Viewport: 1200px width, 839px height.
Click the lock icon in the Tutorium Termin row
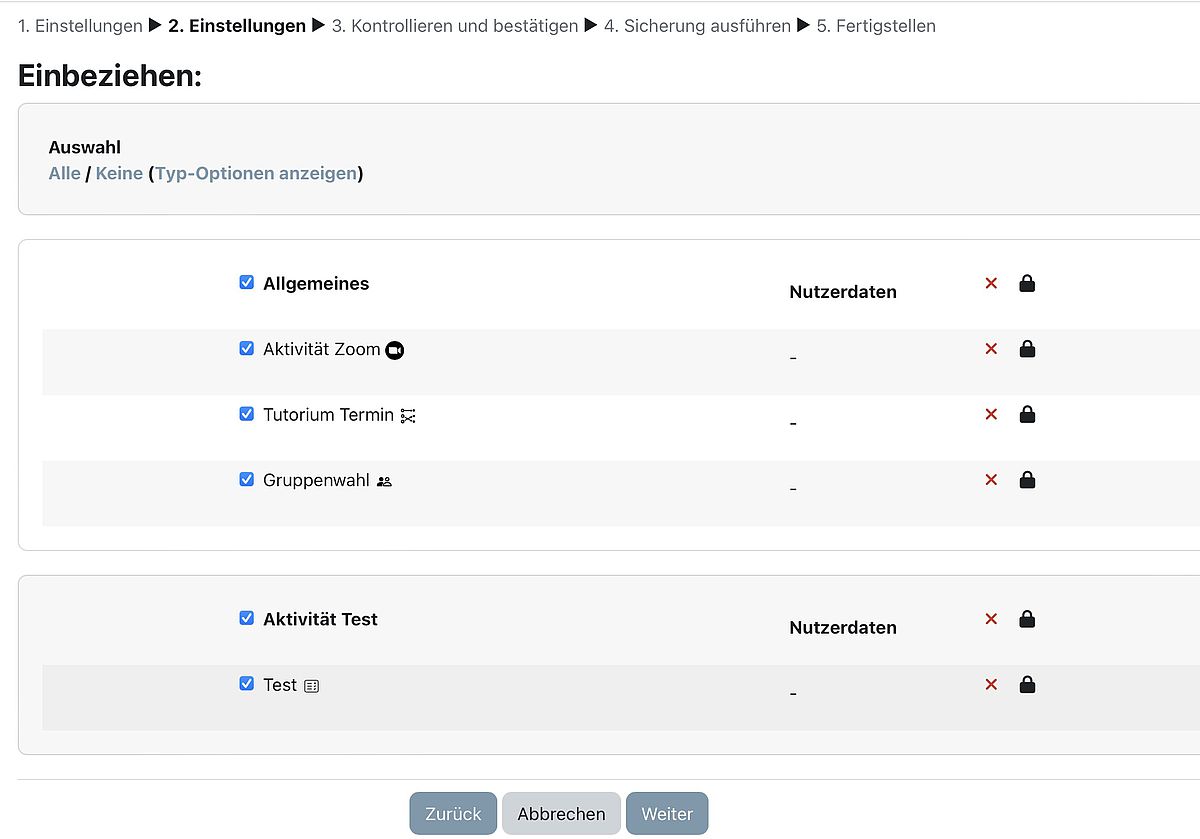tap(1027, 414)
